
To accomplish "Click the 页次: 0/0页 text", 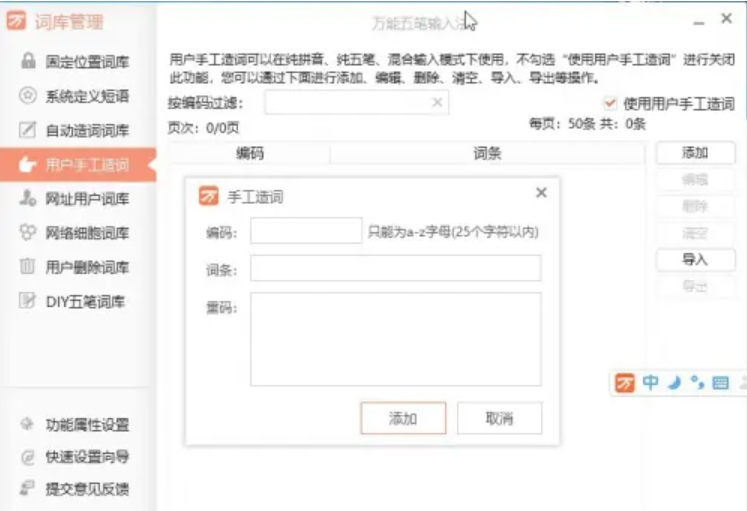I will [203, 128].
